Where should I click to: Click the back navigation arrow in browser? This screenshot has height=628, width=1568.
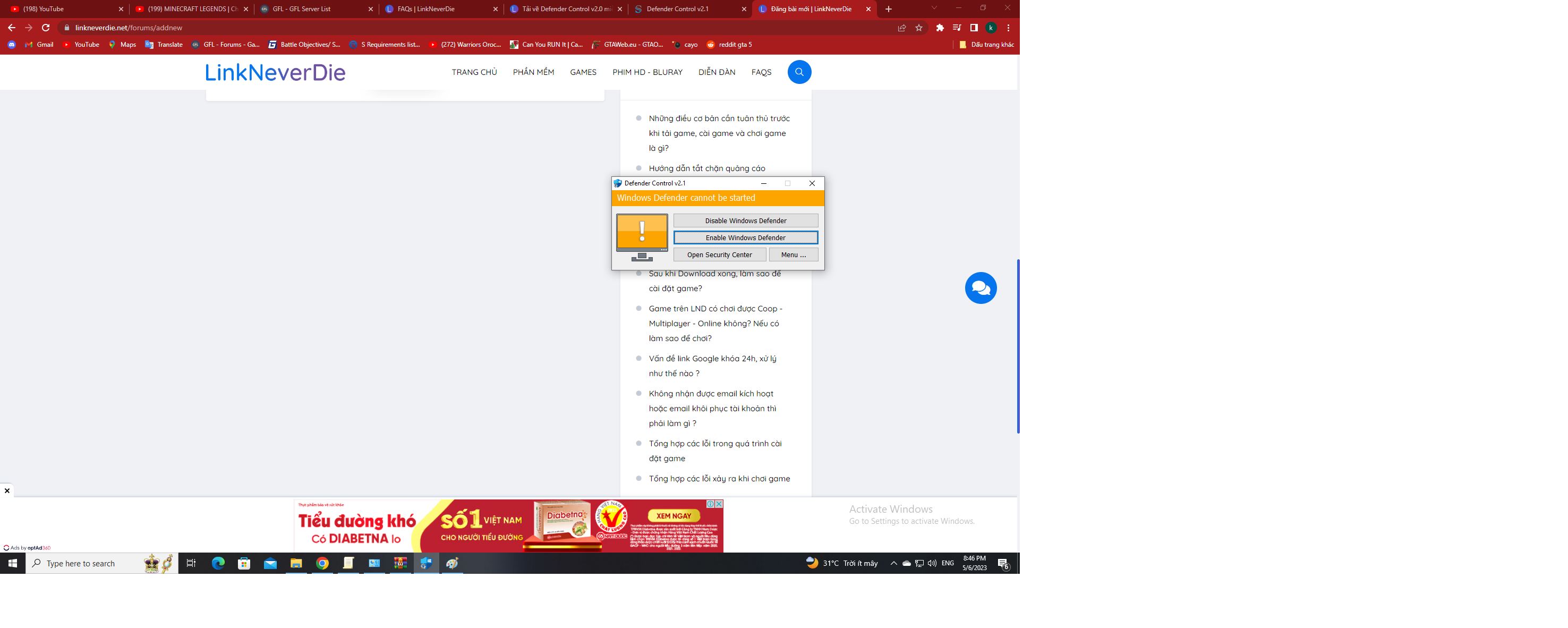(x=10, y=28)
